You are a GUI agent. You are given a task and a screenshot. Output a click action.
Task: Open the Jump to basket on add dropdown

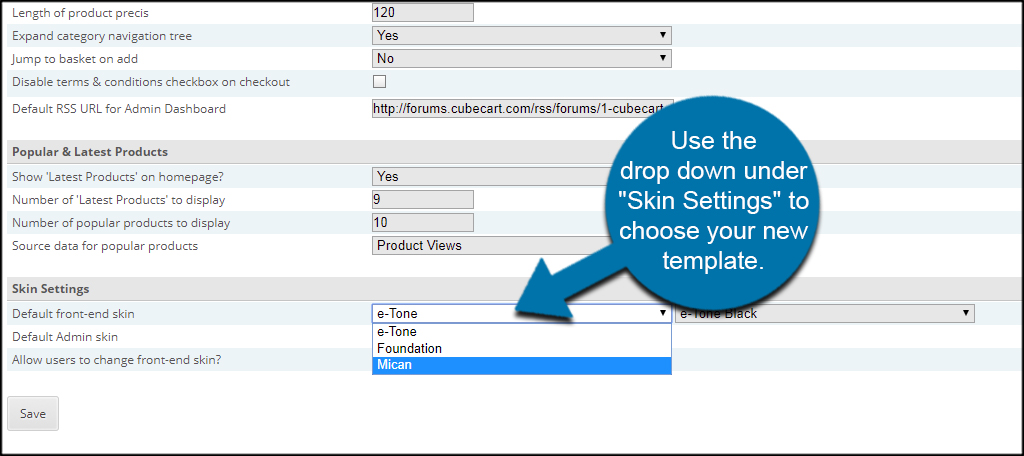coord(520,59)
